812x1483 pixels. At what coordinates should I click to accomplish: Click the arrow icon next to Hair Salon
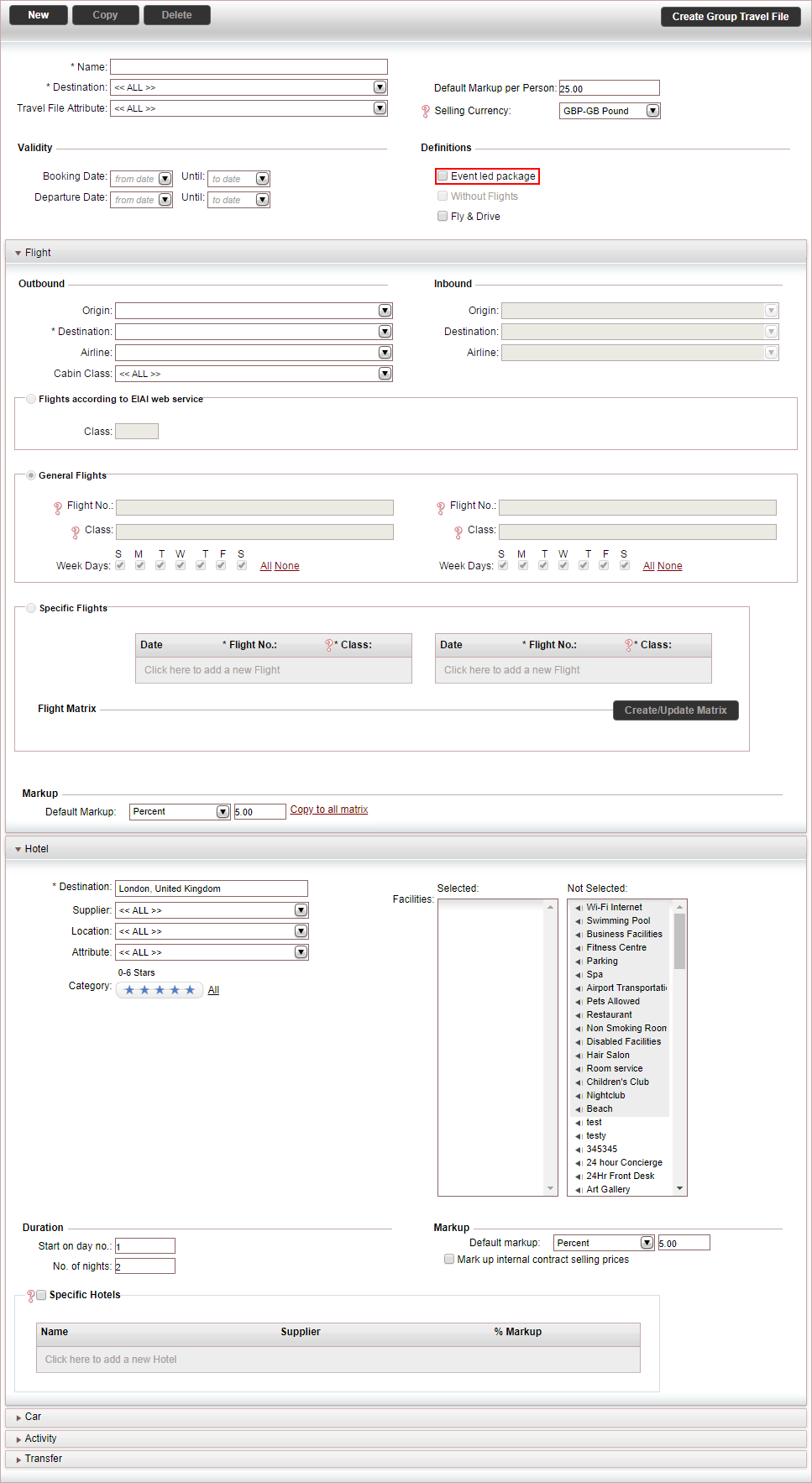pyautogui.click(x=579, y=1056)
